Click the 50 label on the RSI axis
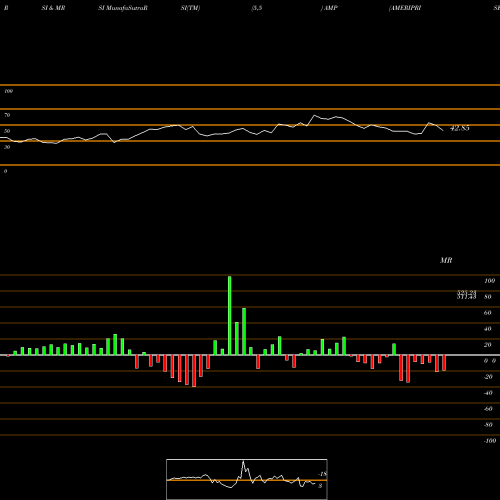 tap(7, 131)
